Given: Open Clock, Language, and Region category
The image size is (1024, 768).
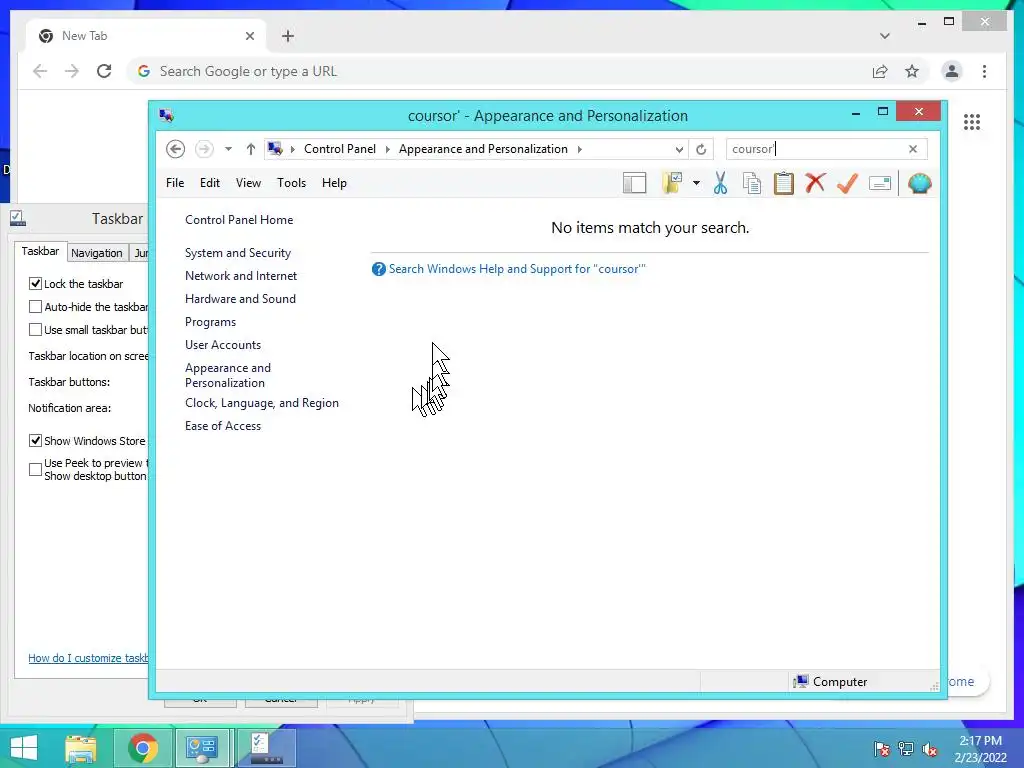Looking at the screenshot, I should point(262,403).
